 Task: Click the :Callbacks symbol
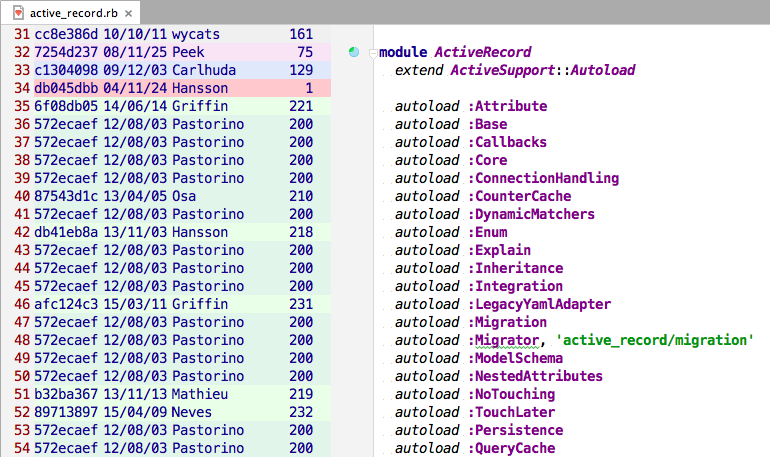(507, 142)
